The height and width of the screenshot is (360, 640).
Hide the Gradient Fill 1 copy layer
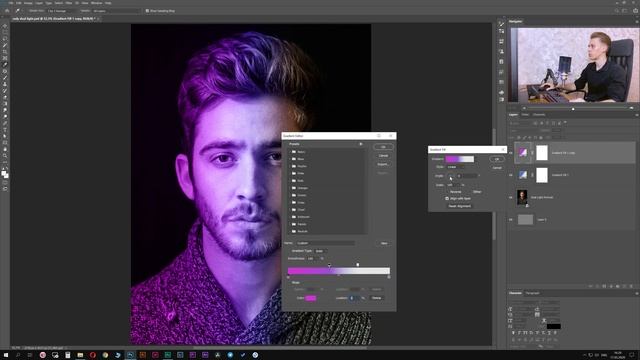pyautogui.click(x=511, y=153)
